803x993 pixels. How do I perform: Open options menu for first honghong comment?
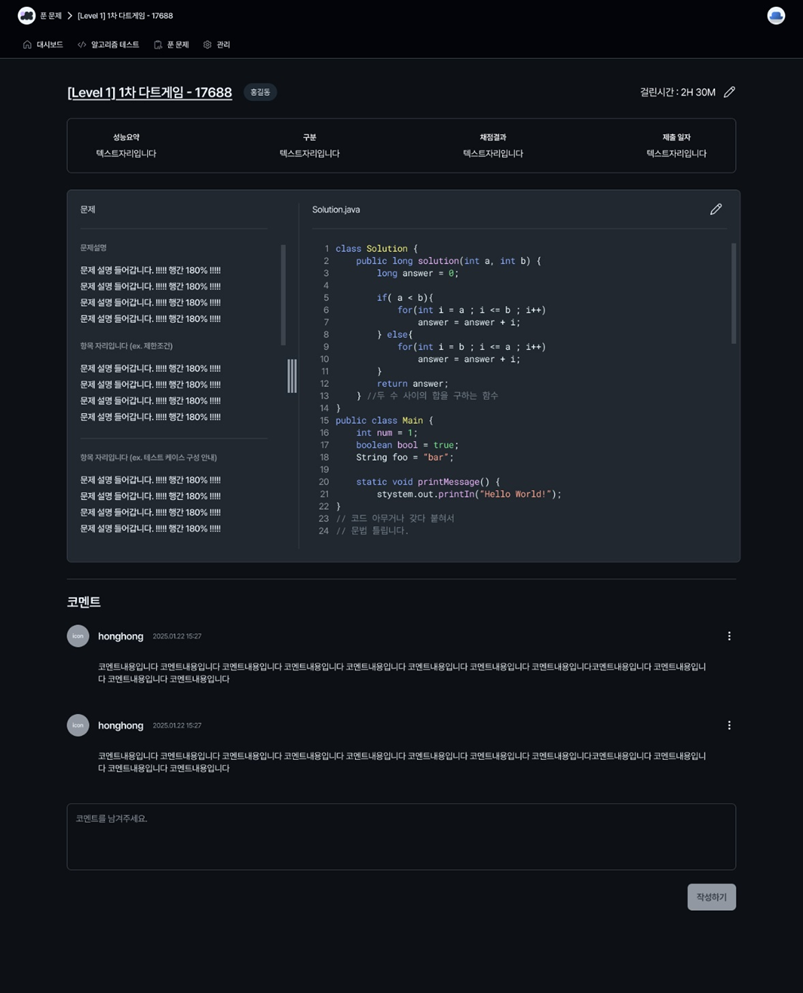click(729, 636)
